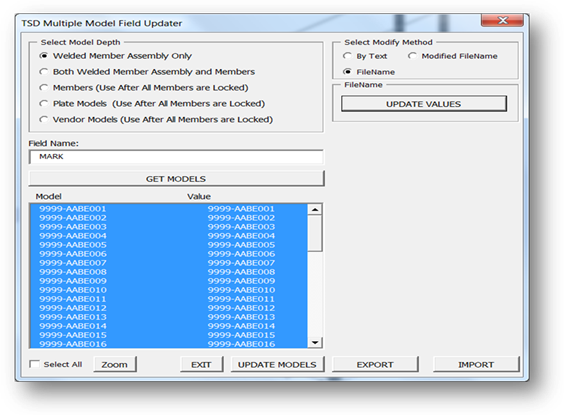Viewport: 564px width, 415px height.
Task: Click the model list scroll down arrow
Action: [x=315, y=342]
